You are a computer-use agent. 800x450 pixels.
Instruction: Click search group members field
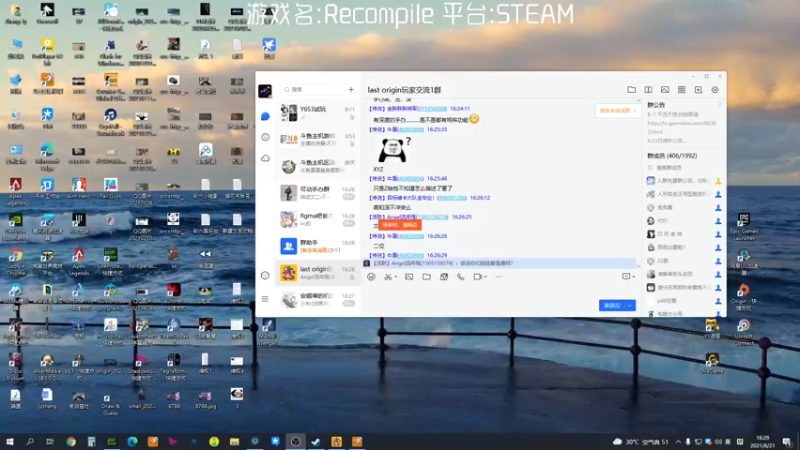click(683, 167)
